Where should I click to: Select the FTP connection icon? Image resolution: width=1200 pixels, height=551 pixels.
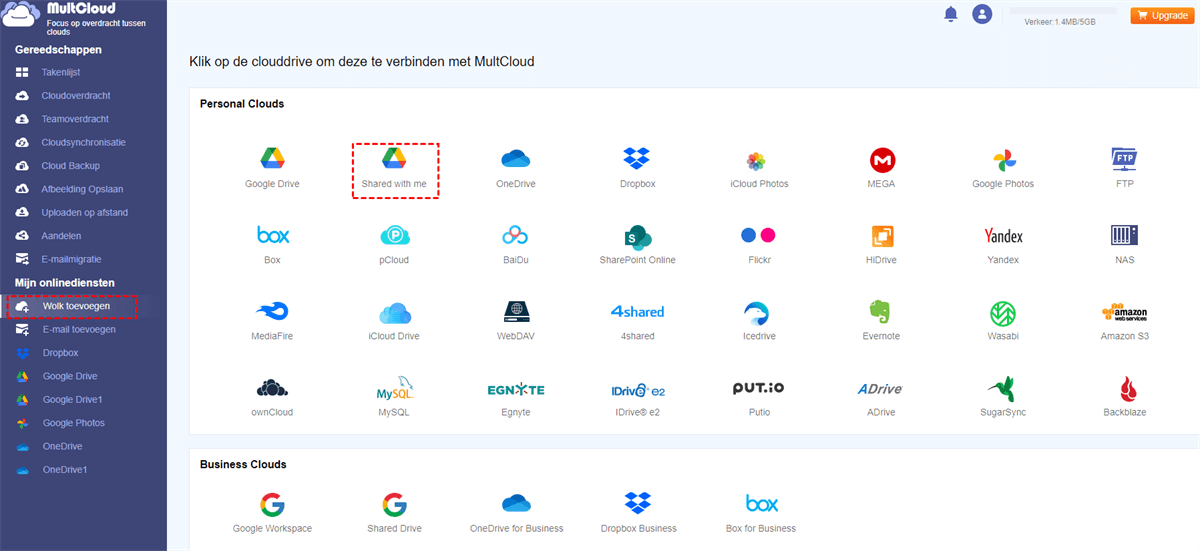(x=1125, y=168)
